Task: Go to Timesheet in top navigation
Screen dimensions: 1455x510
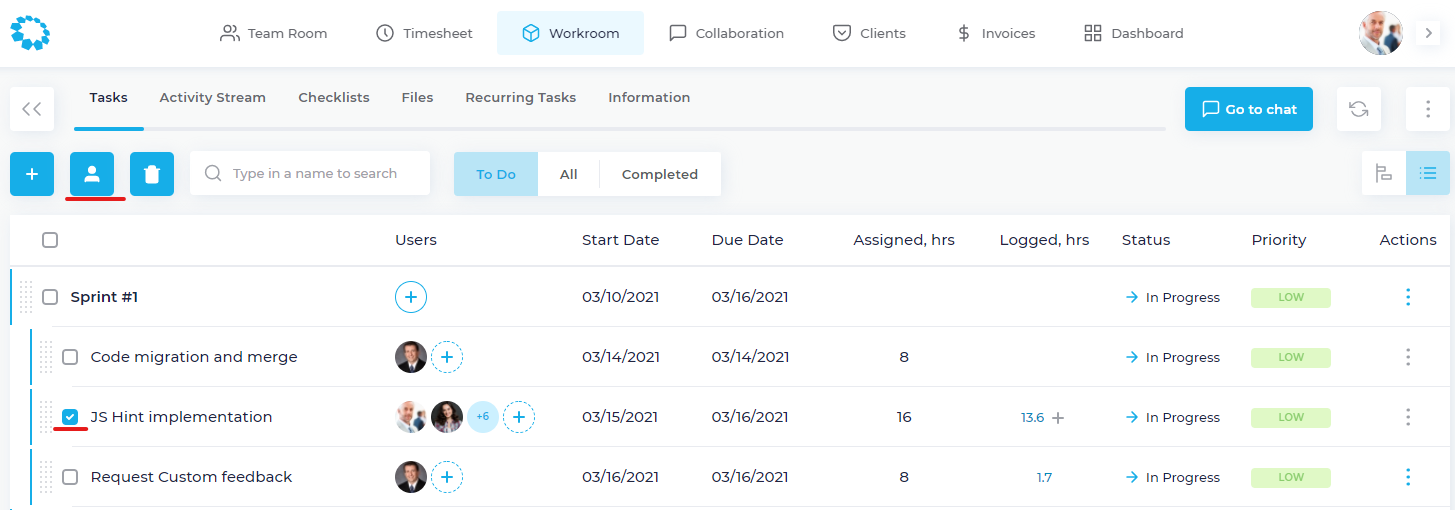Action: click(424, 33)
